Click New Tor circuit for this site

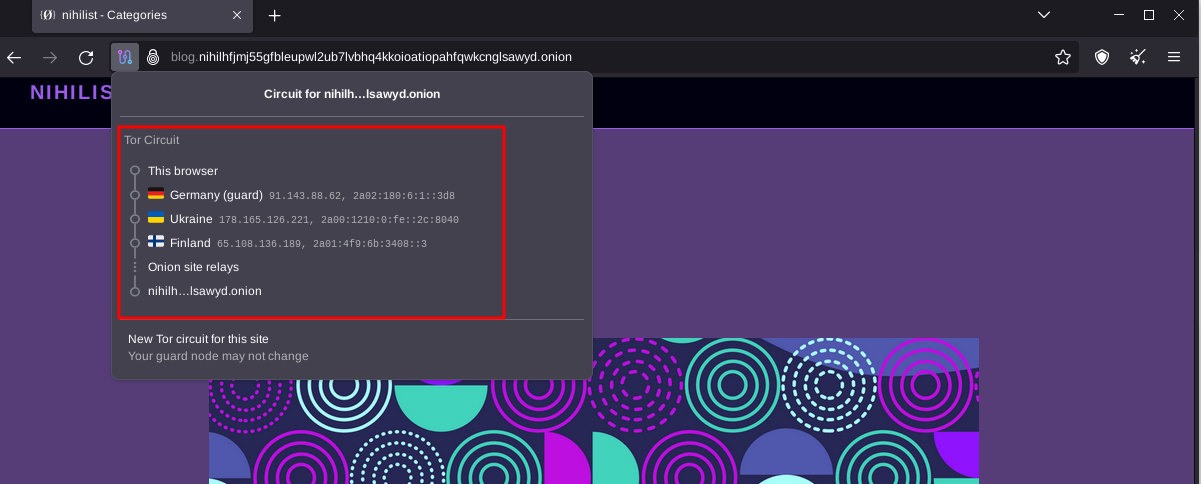pos(198,339)
